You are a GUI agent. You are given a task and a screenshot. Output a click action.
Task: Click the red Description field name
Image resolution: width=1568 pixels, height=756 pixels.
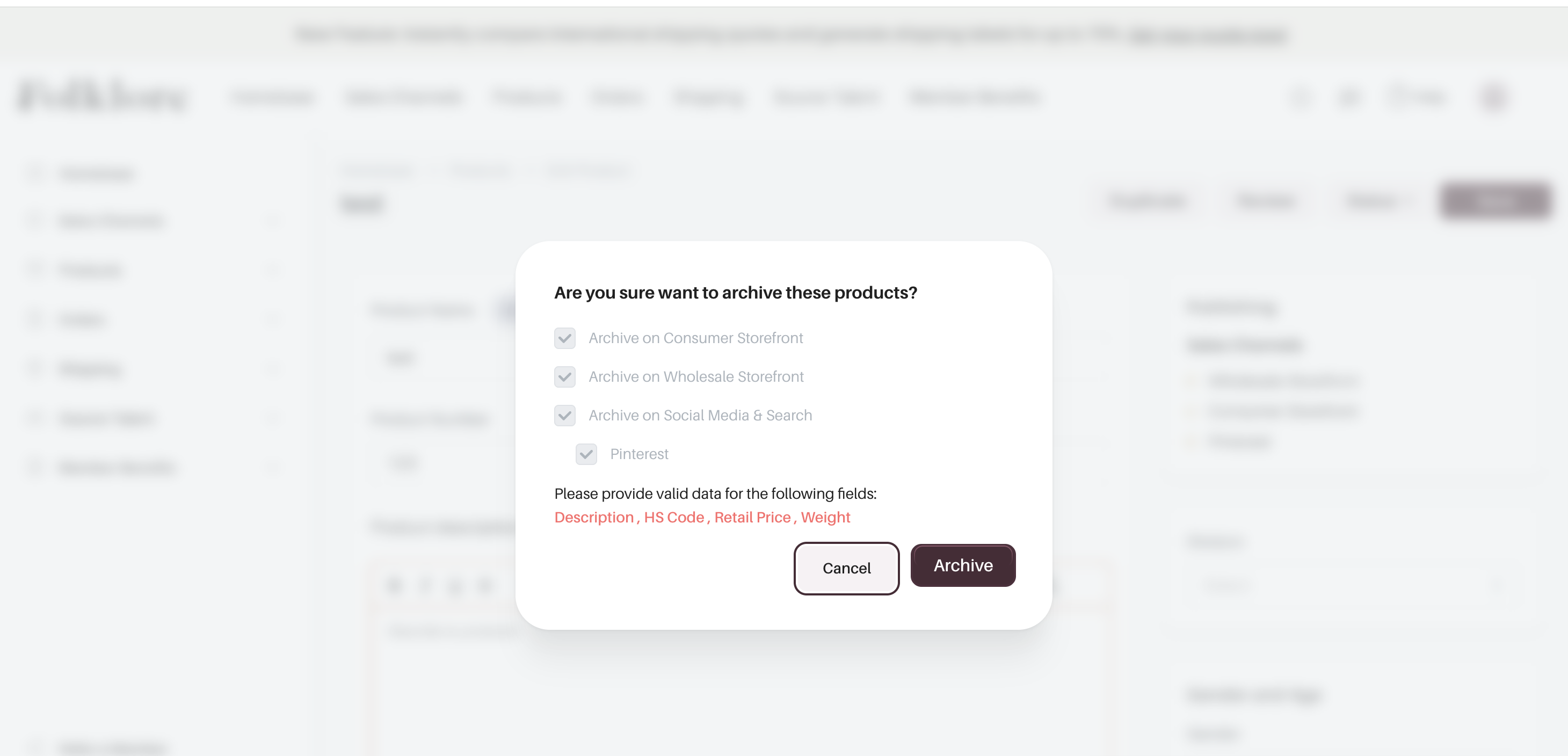[x=593, y=518]
